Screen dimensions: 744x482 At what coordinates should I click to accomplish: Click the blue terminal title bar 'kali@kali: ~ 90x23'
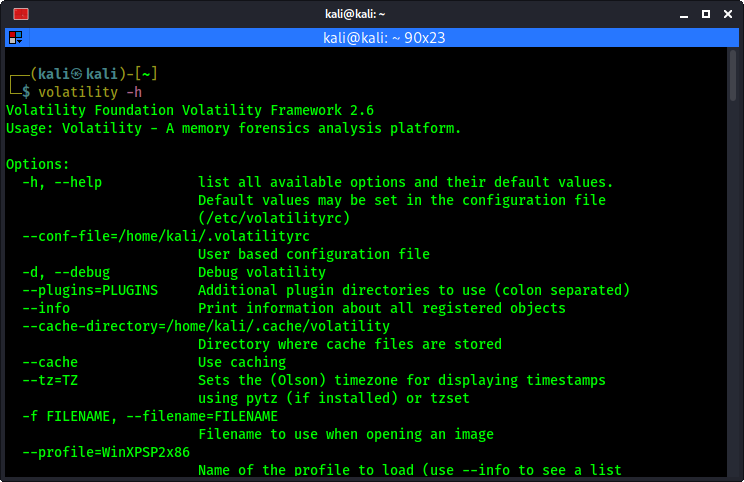384,37
